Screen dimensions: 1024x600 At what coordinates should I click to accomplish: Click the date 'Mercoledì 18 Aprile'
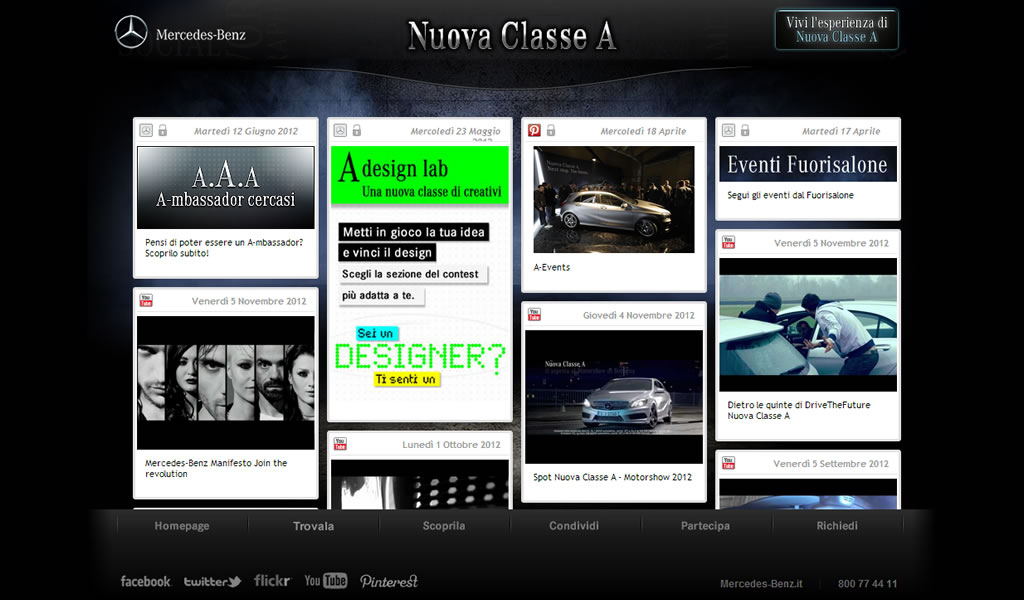point(643,131)
